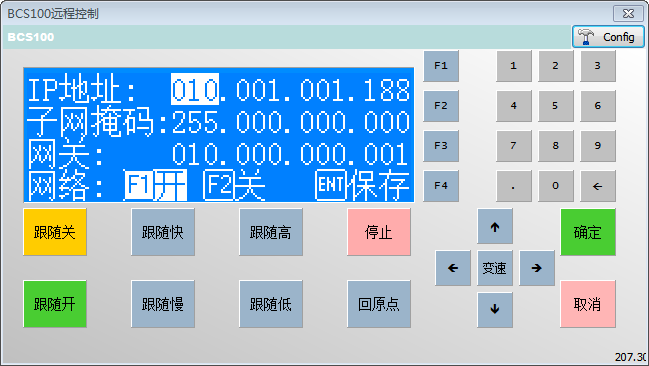Click number 5 on the keypad

555,106
